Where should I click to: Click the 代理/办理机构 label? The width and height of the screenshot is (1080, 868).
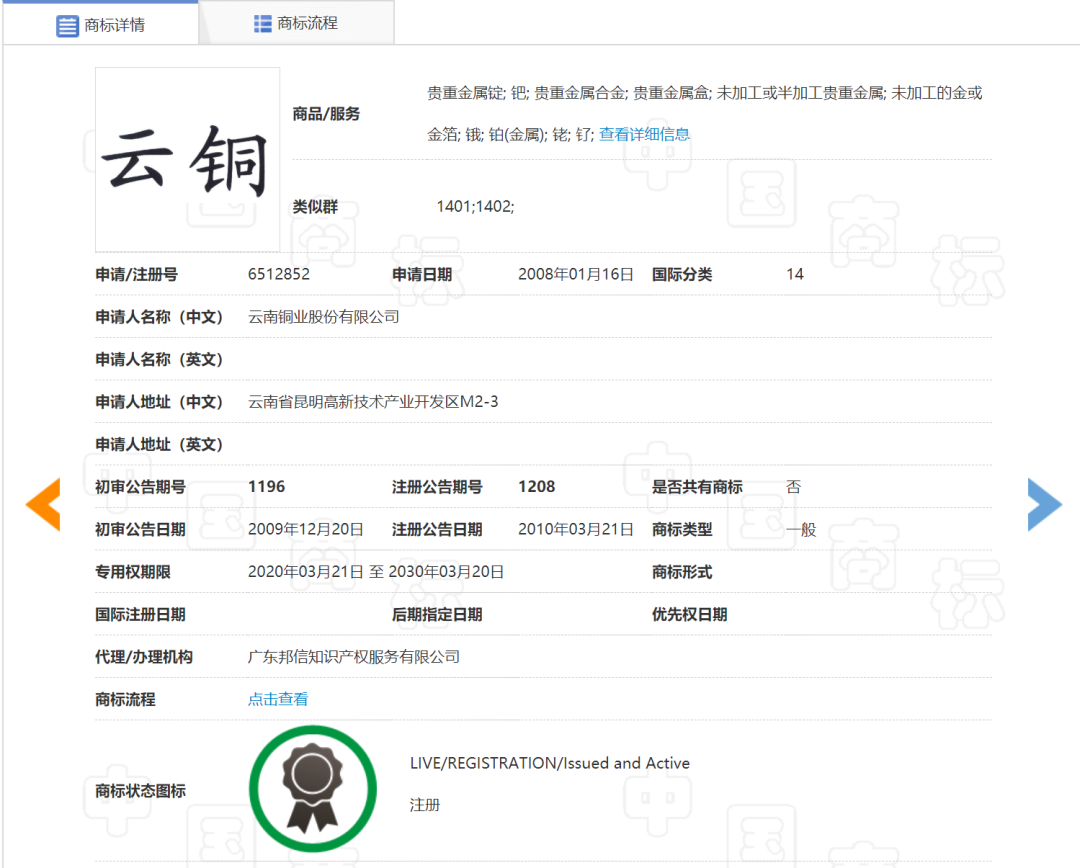[144, 657]
